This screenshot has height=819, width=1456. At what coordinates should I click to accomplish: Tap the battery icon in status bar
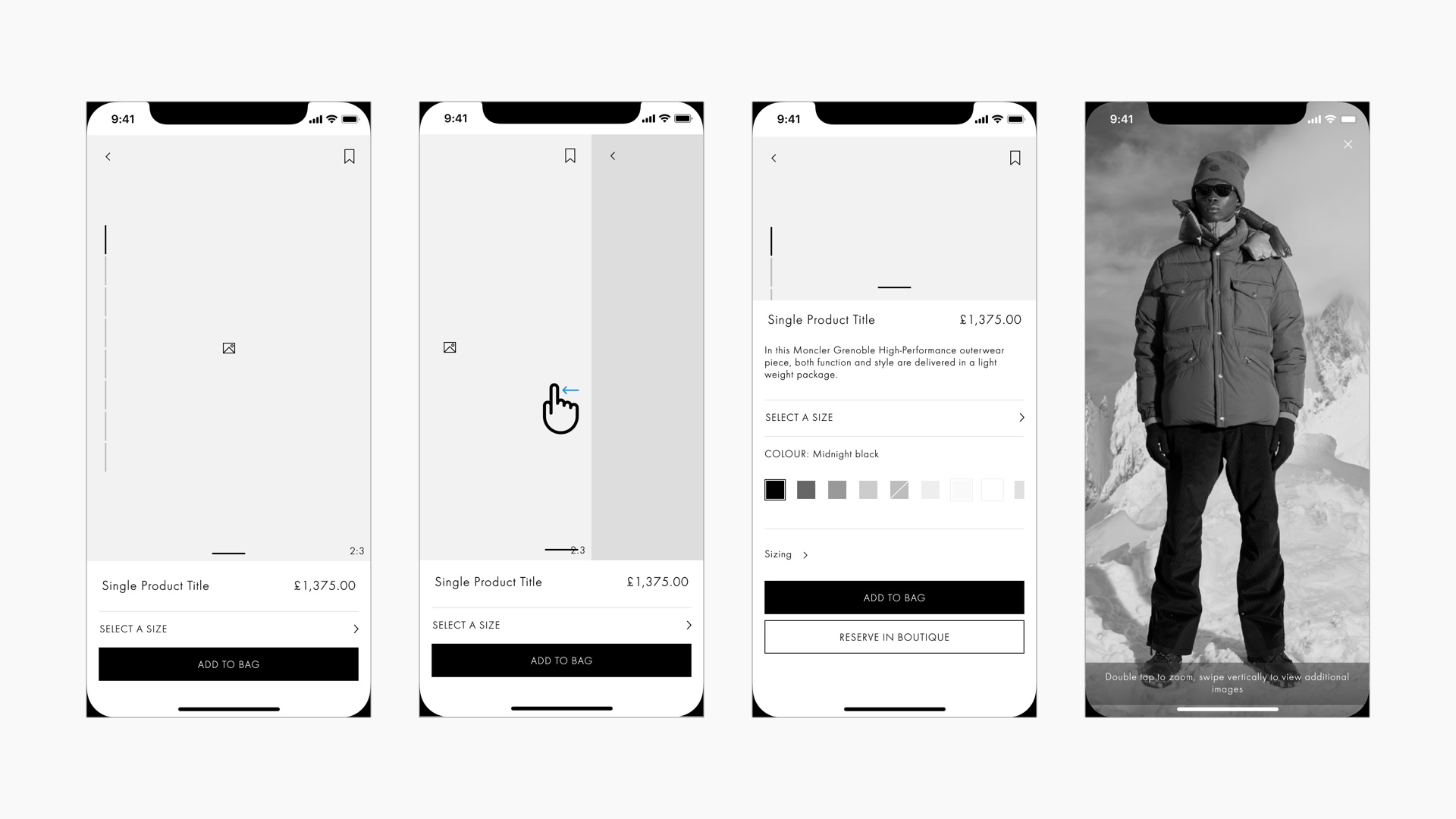[x=350, y=119]
